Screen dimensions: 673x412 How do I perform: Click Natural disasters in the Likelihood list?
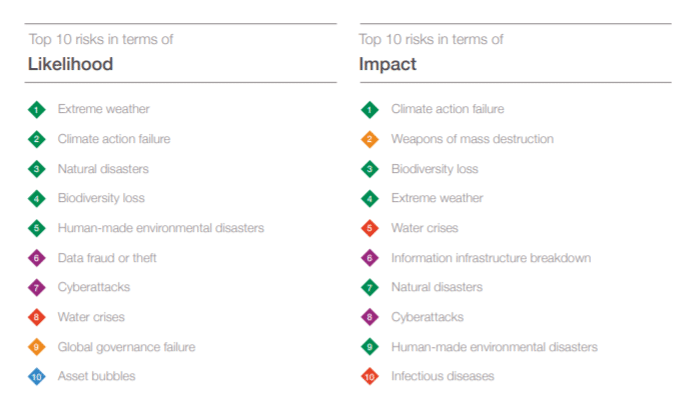click(103, 169)
